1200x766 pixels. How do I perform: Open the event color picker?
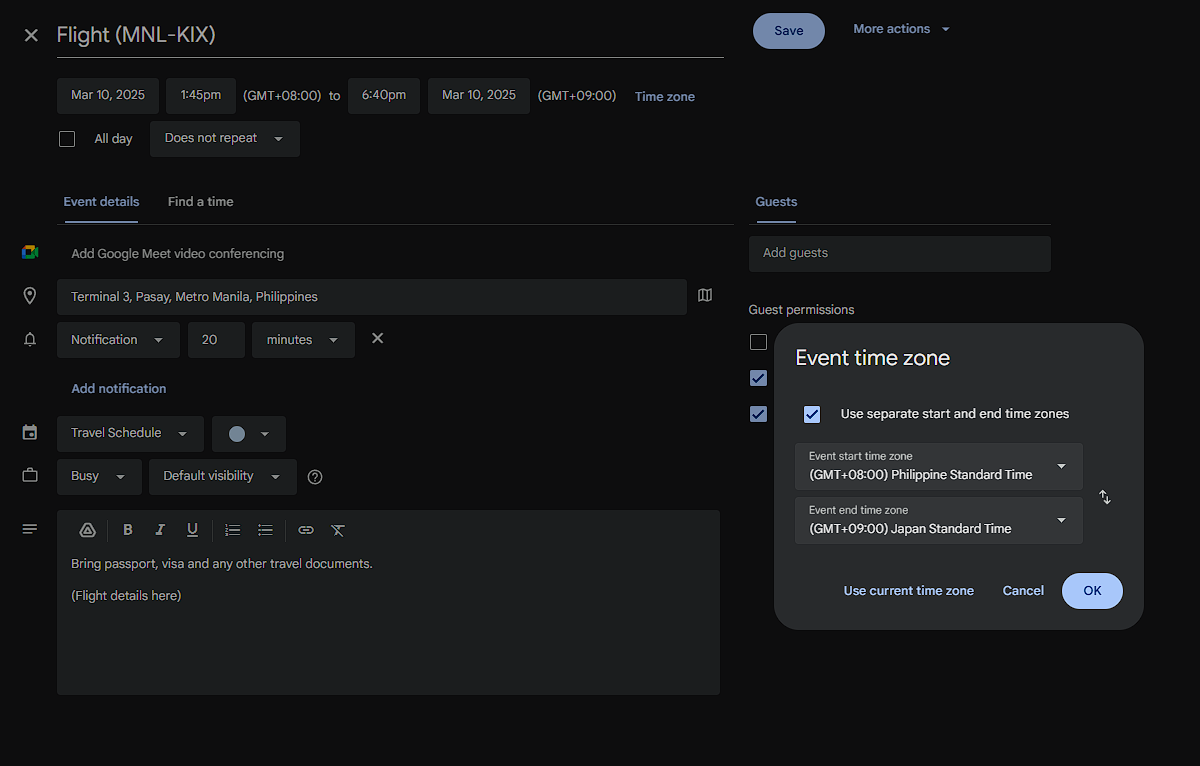click(x=249, y=434)
